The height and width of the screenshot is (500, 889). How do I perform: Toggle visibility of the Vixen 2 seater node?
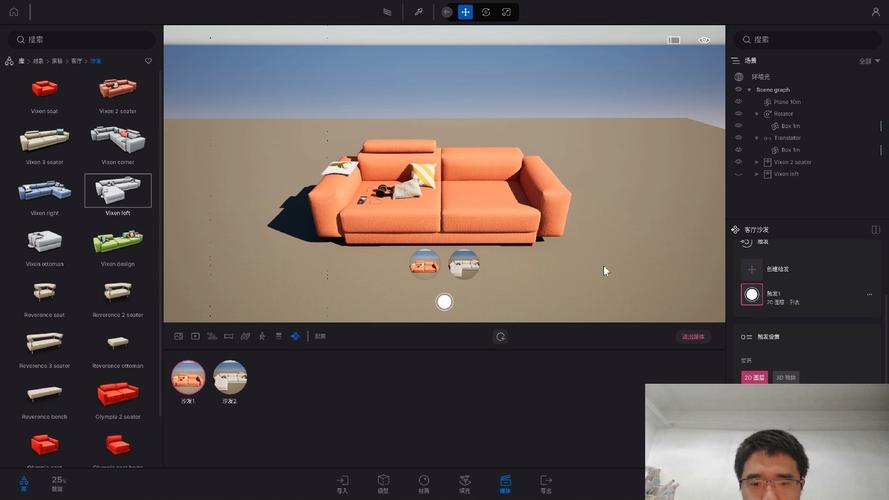[739, 162]
